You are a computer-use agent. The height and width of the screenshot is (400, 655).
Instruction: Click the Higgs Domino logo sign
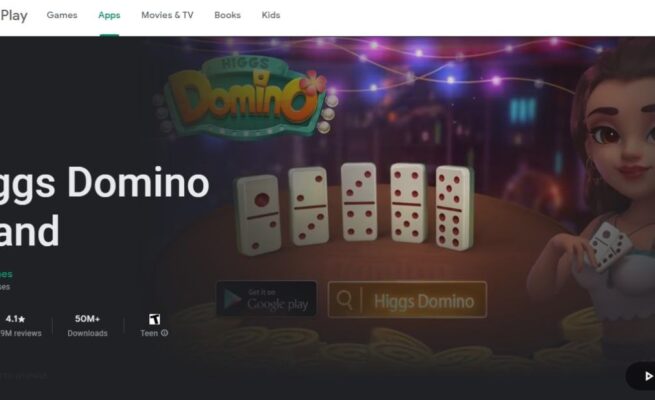coord(247,97)
